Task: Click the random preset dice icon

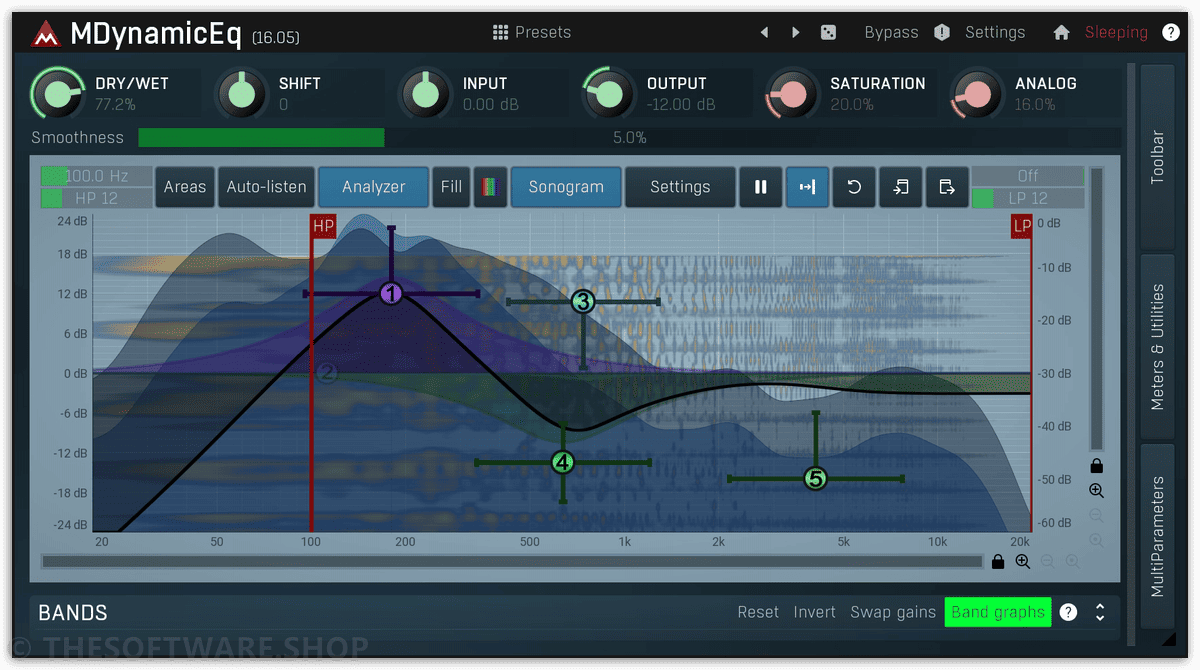Action: coord(829,32)
